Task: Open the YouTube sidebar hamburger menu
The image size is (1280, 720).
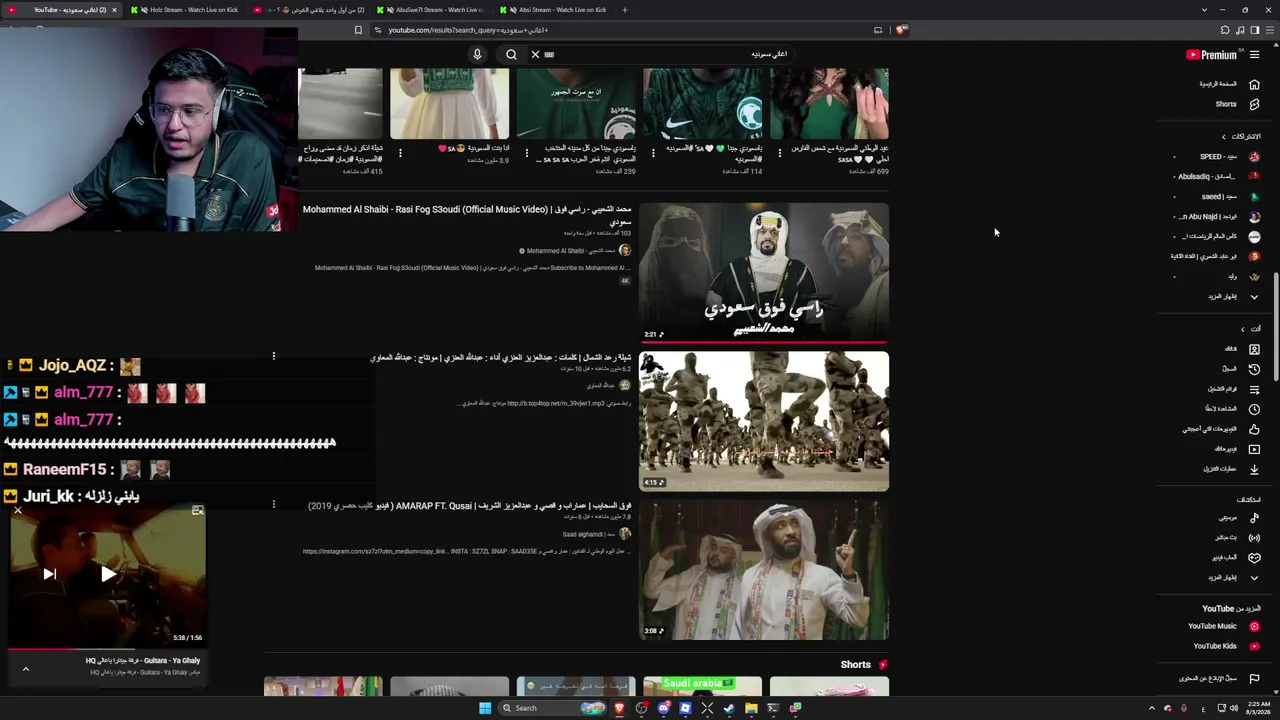Action: coord(1254,55)
